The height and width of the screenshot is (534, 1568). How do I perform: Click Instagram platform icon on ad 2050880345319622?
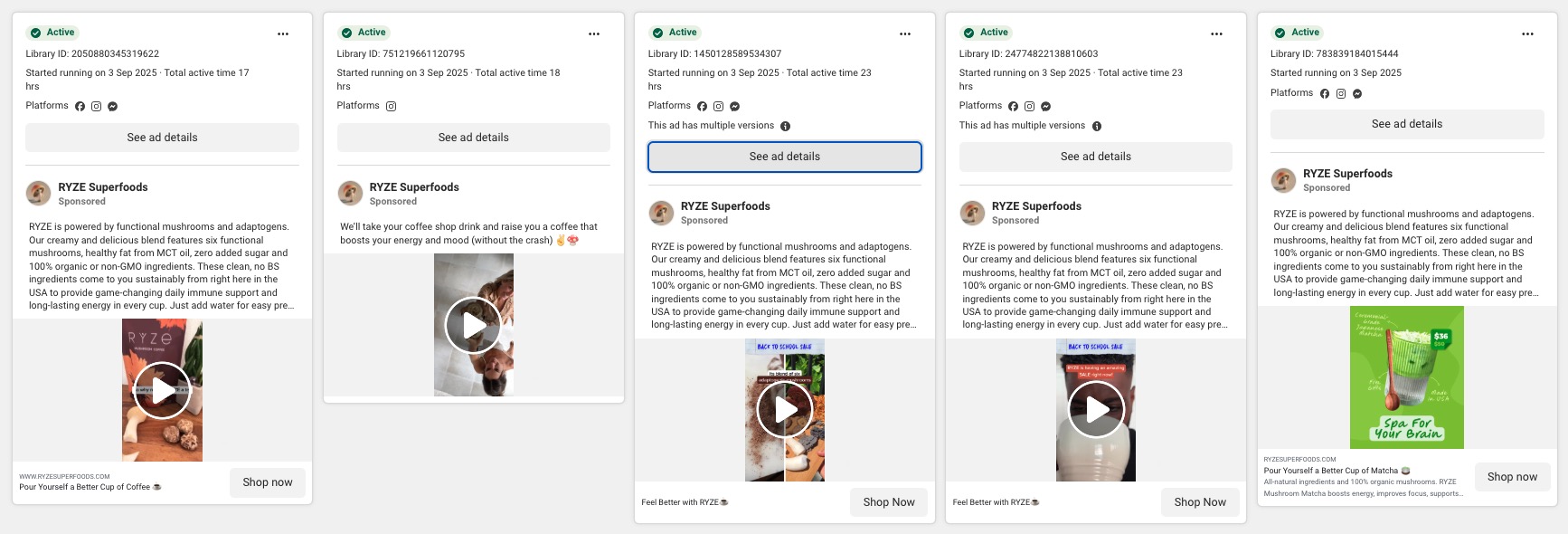(96, 106)
